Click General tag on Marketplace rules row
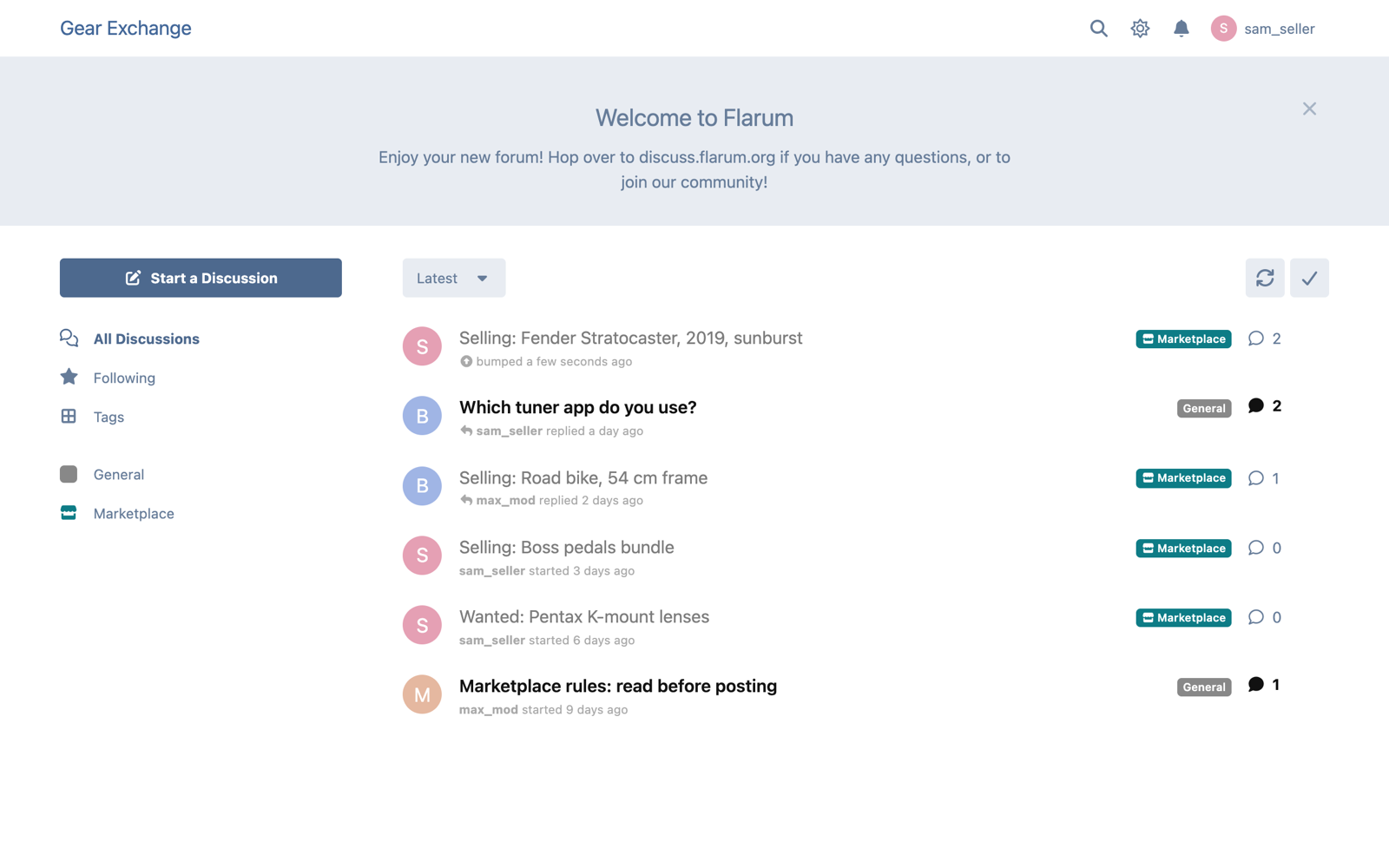The image size is (1389, 868). 1204,687
